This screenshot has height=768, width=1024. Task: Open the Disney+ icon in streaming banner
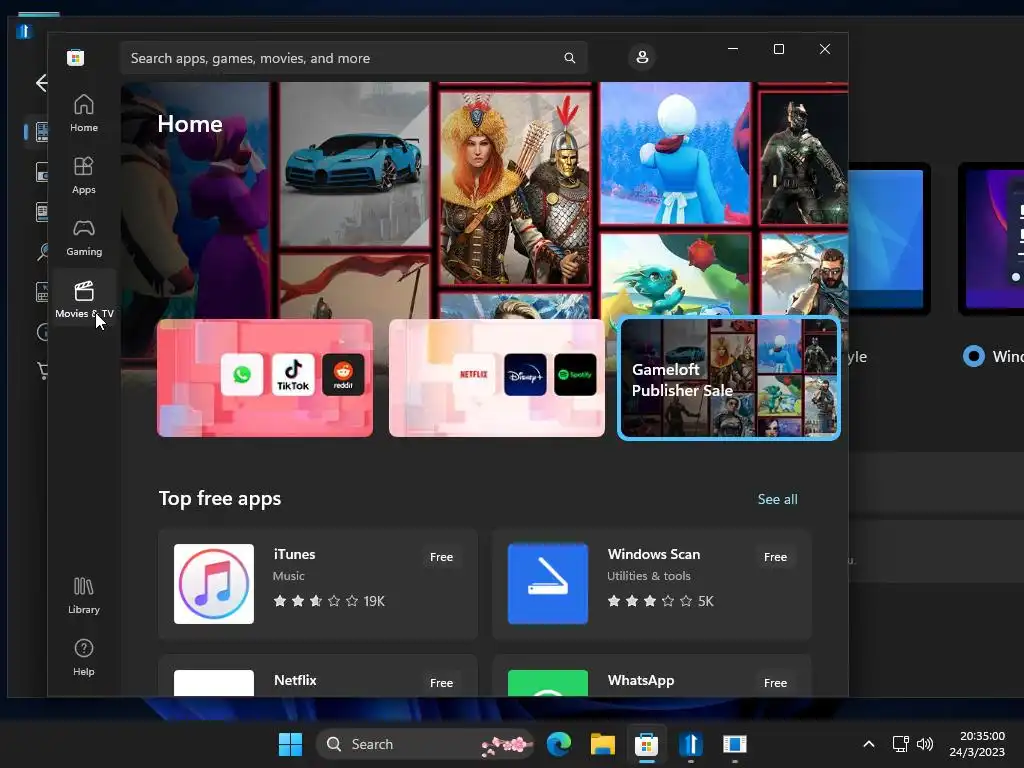525,374
